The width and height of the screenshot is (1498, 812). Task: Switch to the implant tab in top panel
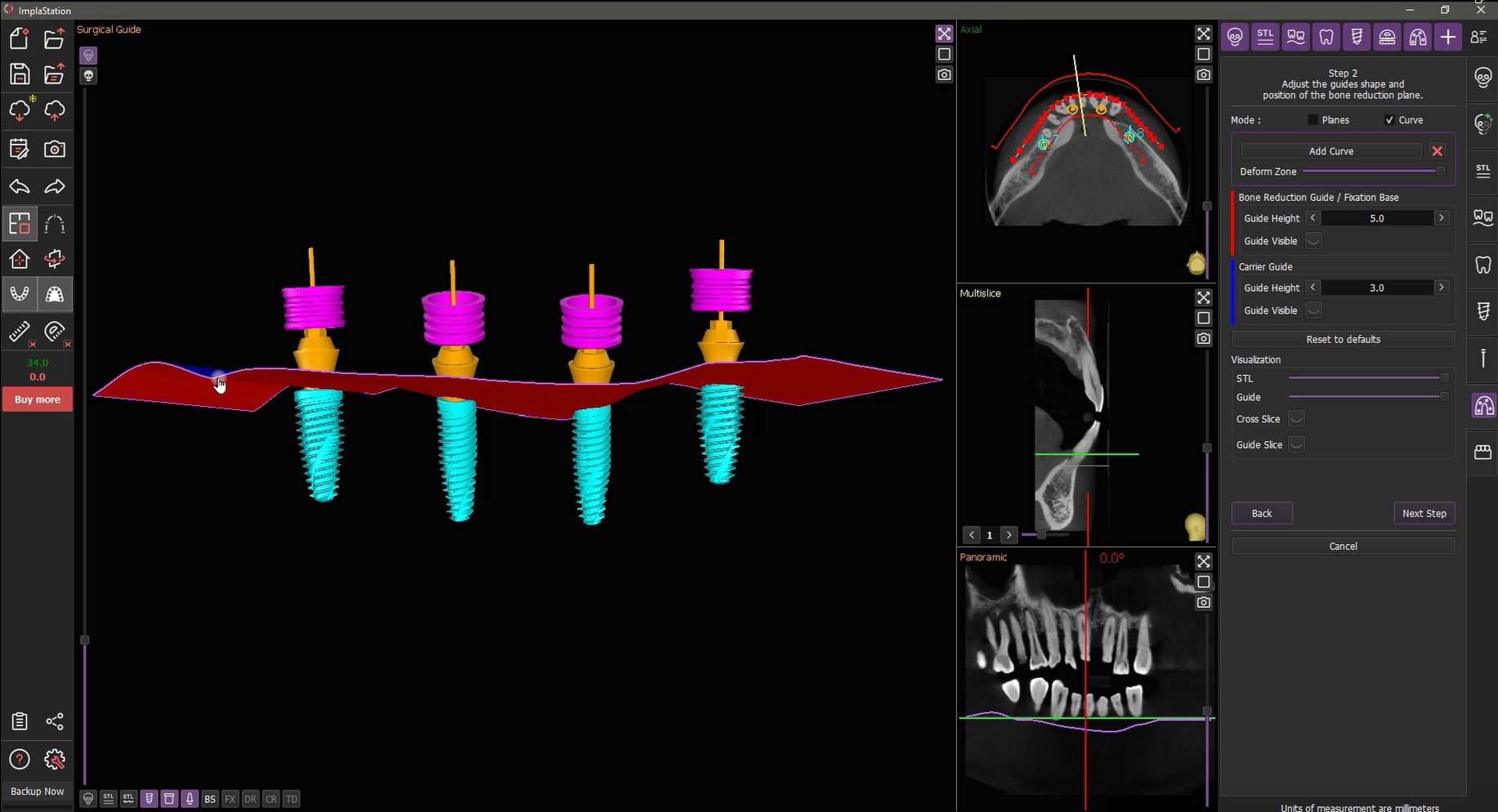1357,37
